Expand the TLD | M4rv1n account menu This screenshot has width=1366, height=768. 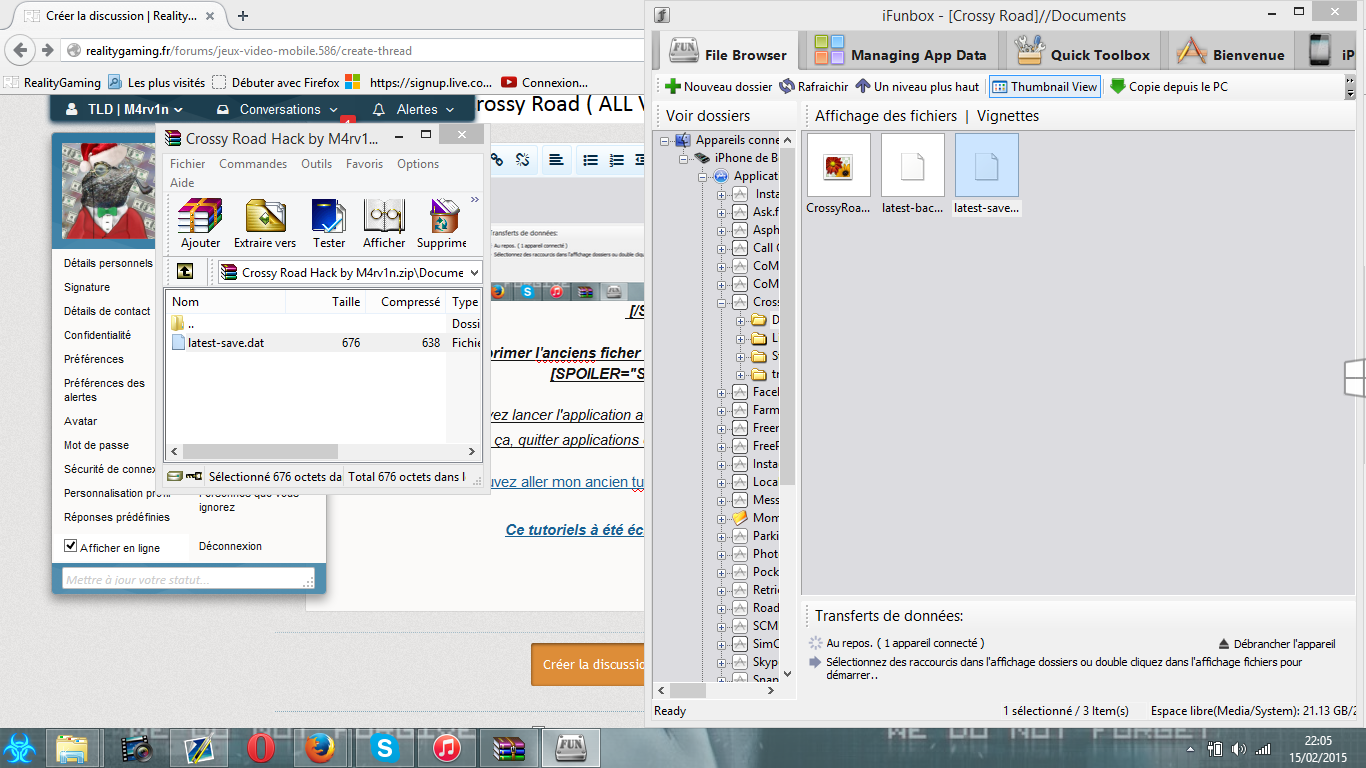point(125,109)
